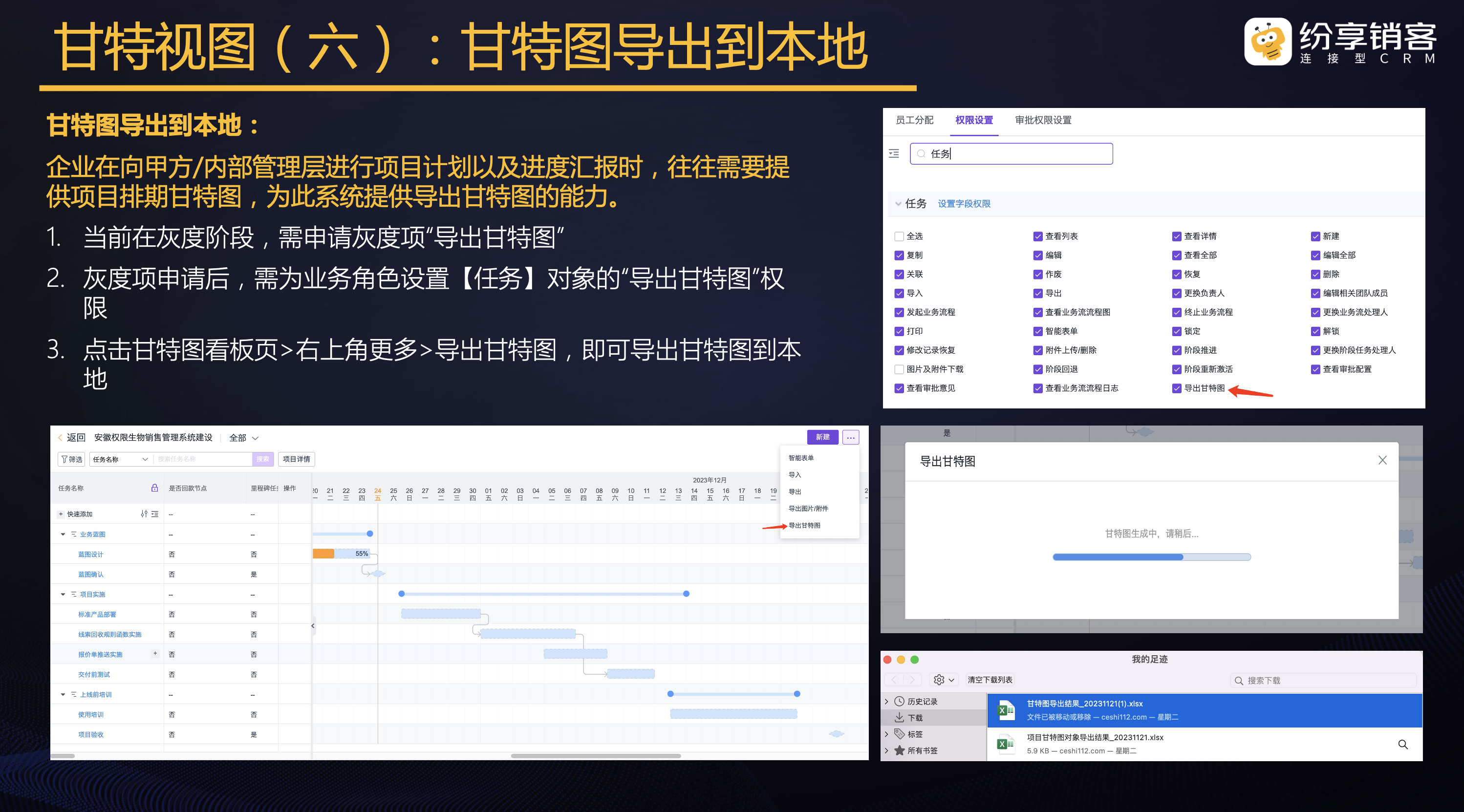Toggle the 查看审批配置 checkbox
The width and height of the screenshot is (1464, 812).
(1315, 369)
